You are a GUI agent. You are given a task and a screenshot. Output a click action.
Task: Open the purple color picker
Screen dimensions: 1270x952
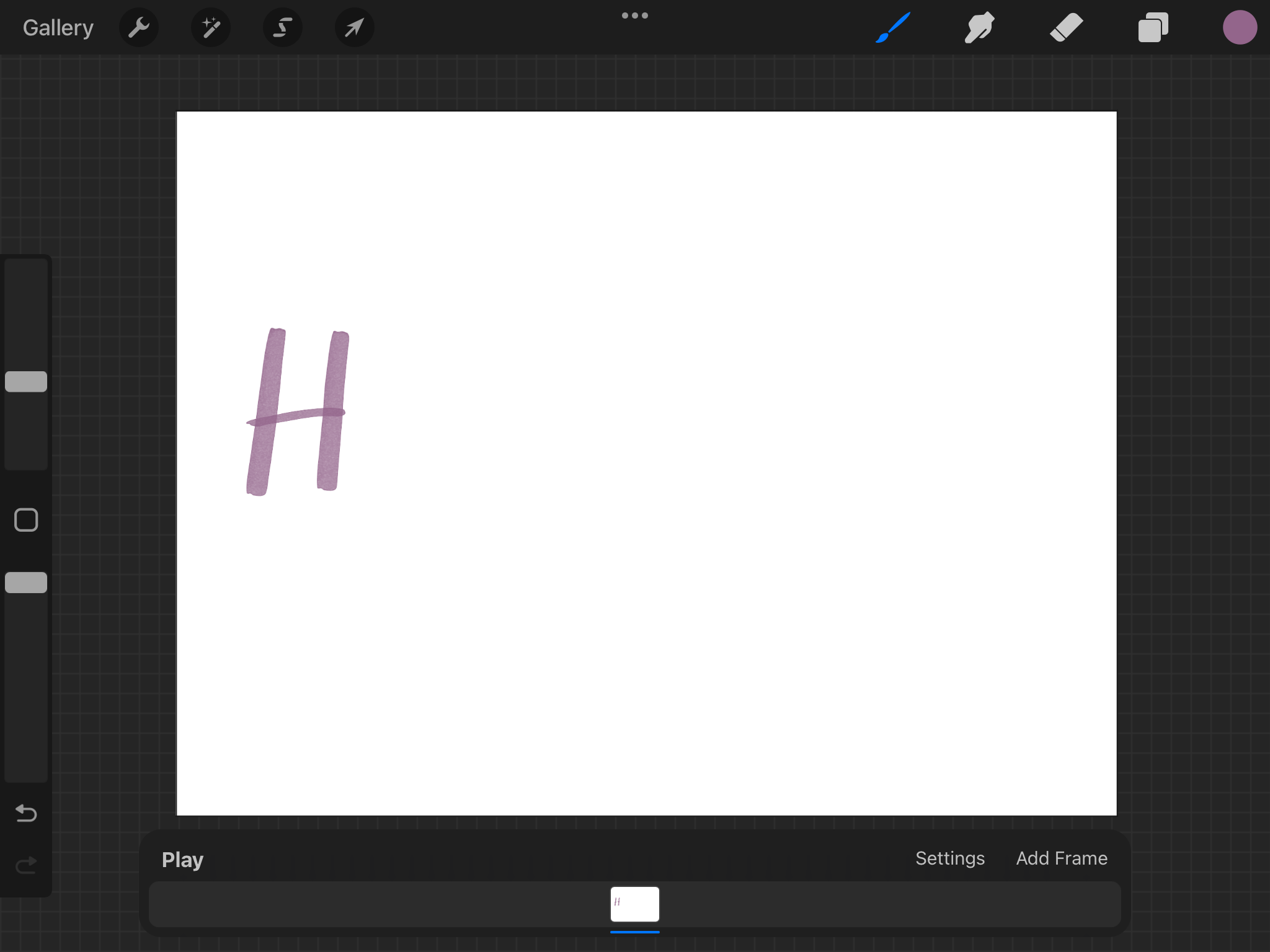(1240, 27)
